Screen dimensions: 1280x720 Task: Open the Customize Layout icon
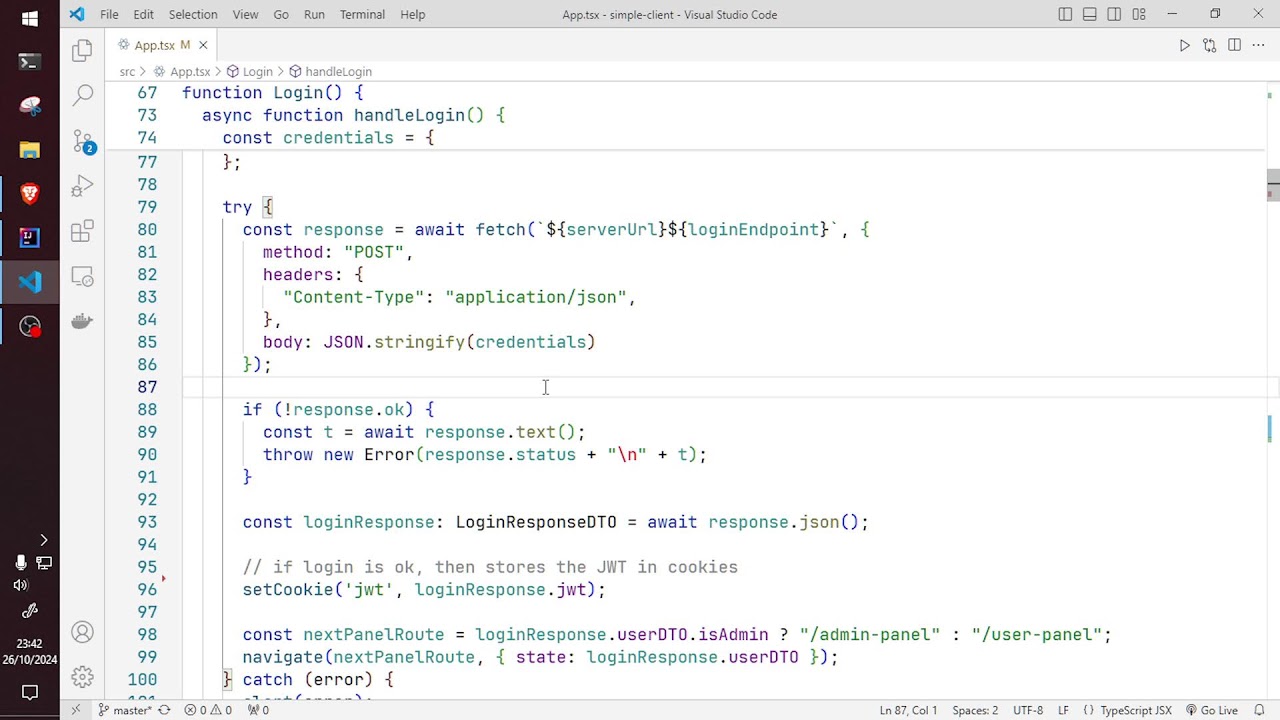1139,14
